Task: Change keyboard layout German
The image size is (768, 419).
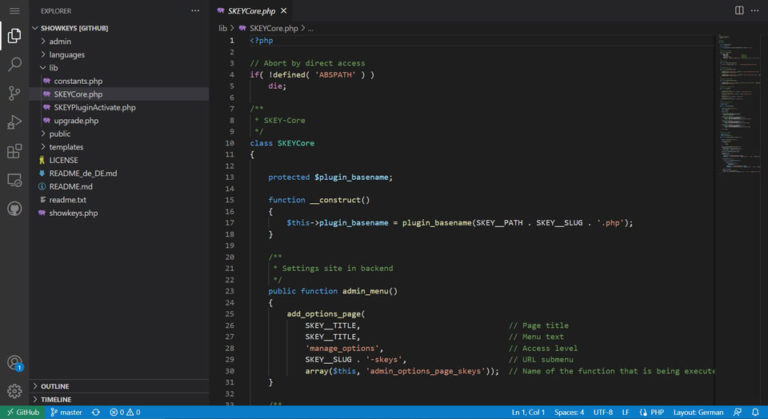Action: (x=698, y=412)
